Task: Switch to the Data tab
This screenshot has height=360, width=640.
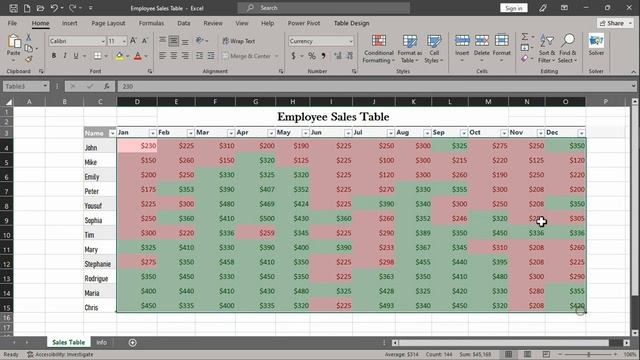Action: pyautogui.click(x=184, y=23)
